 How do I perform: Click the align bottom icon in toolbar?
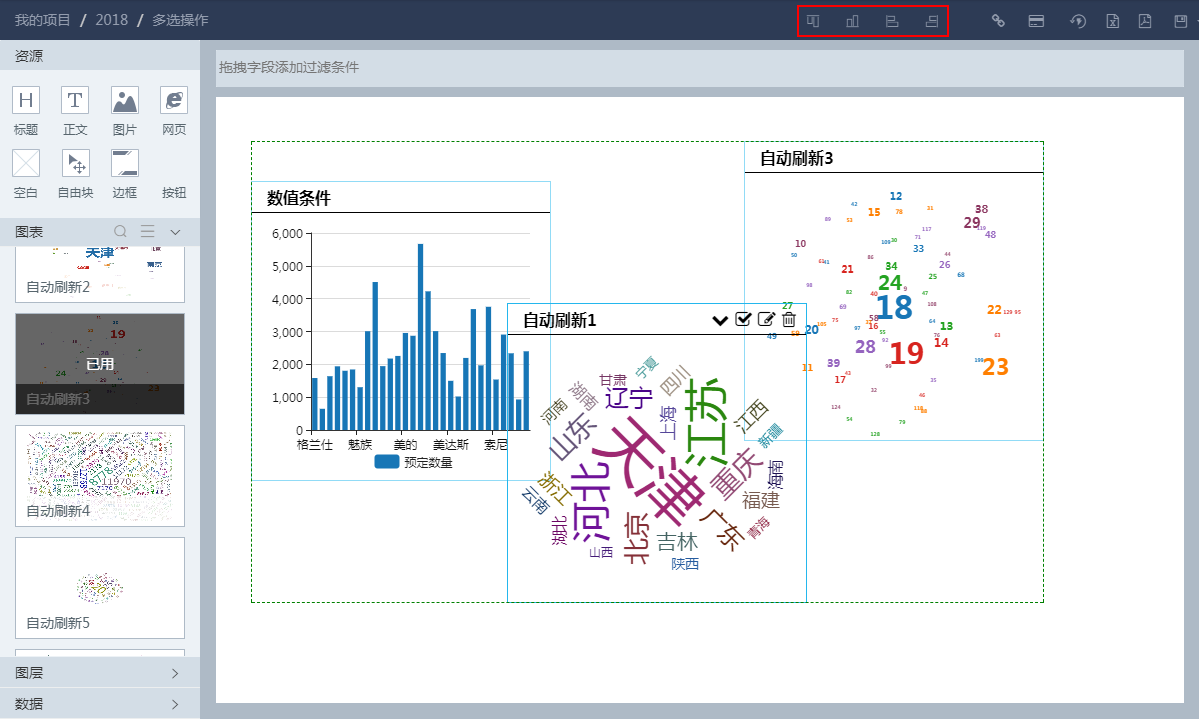tap(853, 21)
